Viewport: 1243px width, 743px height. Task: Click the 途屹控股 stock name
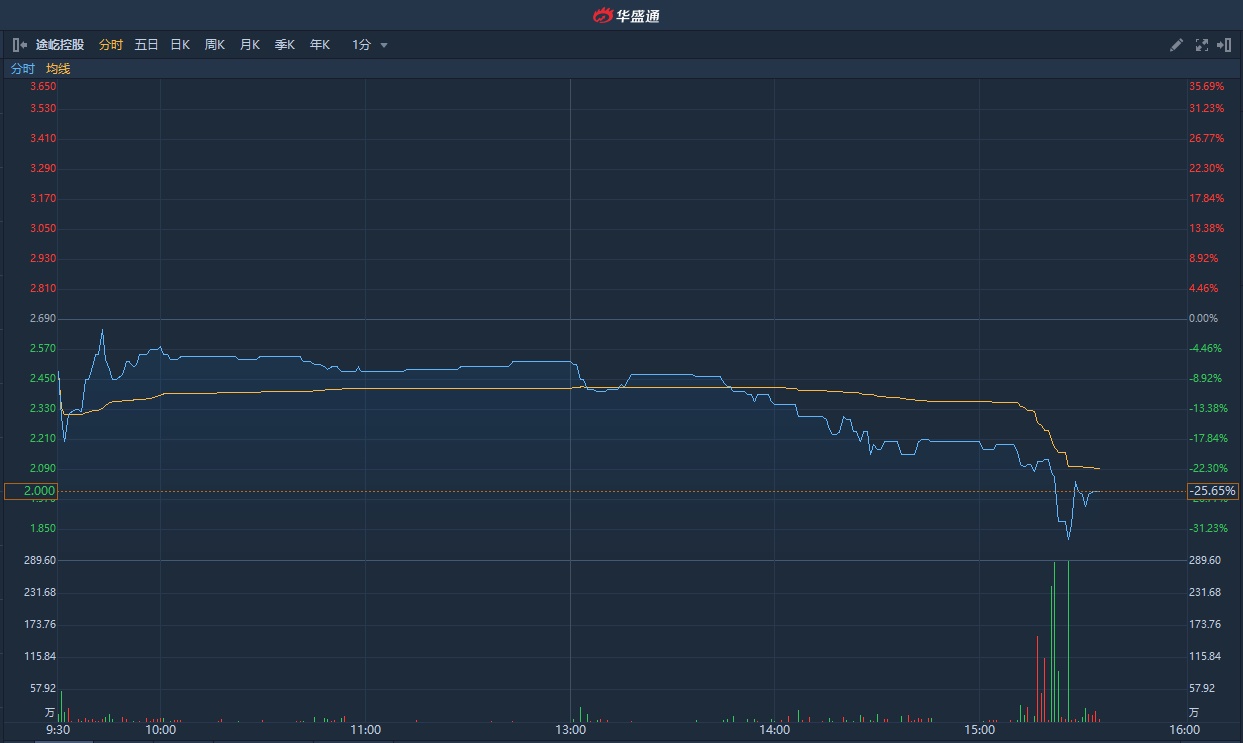(60, 45)
